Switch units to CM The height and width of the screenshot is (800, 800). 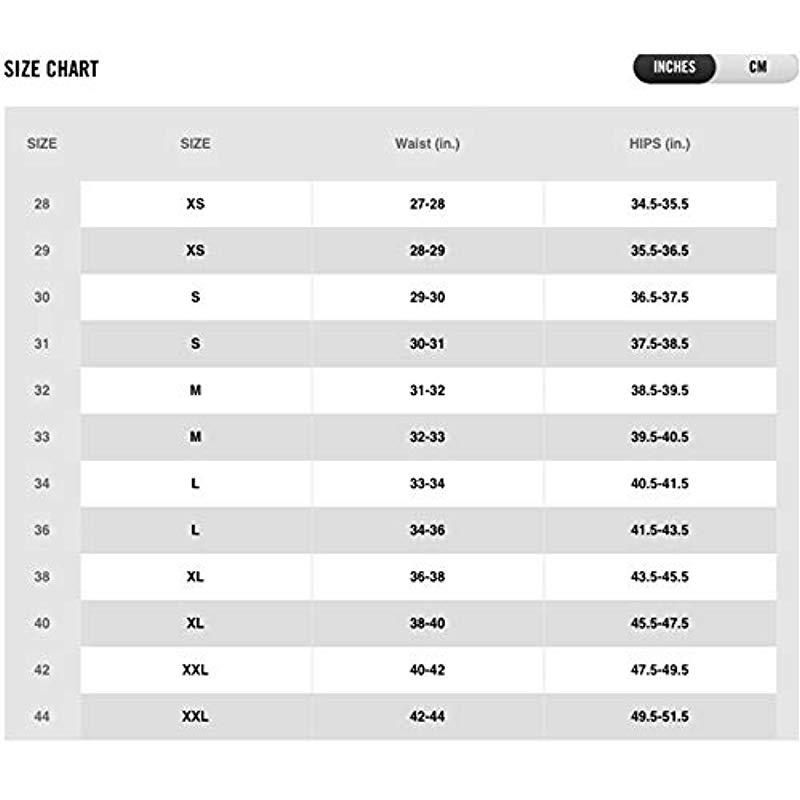(x=758, y=67)
